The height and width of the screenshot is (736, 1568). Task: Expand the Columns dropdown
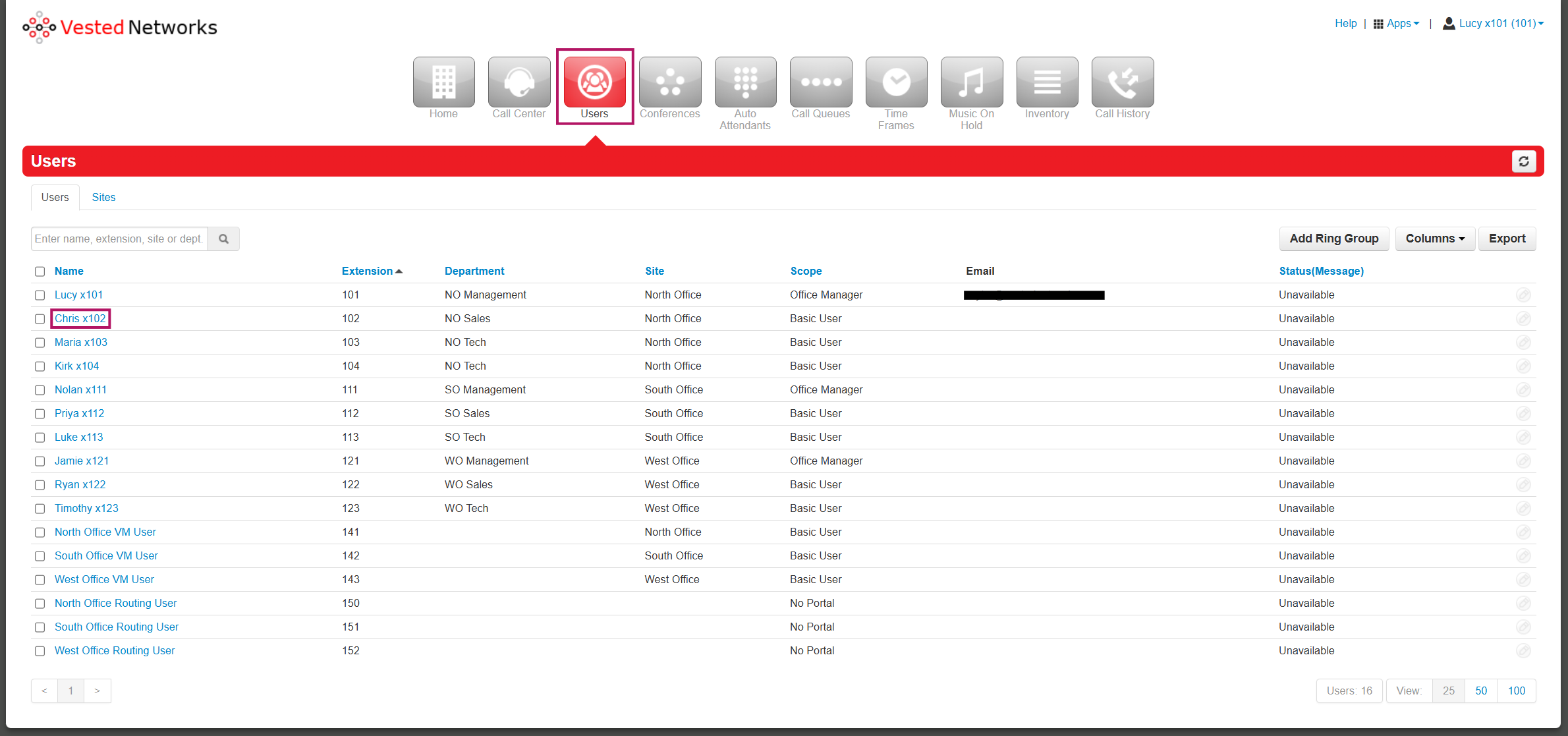[x=1434, y=239]
